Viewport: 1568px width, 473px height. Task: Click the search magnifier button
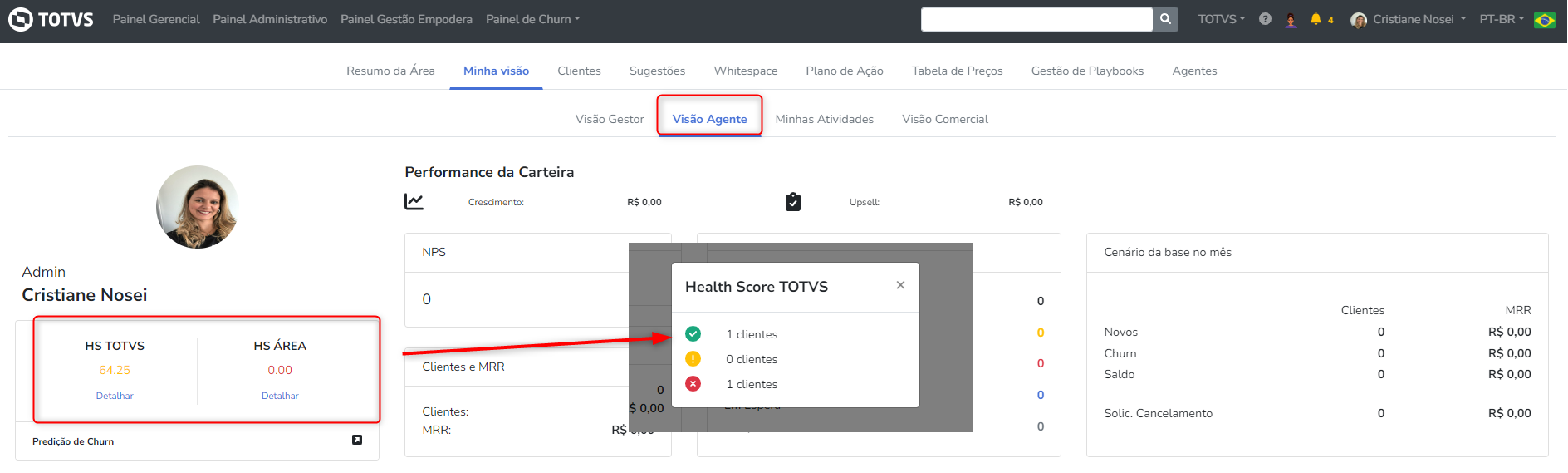coord(1165,19)
